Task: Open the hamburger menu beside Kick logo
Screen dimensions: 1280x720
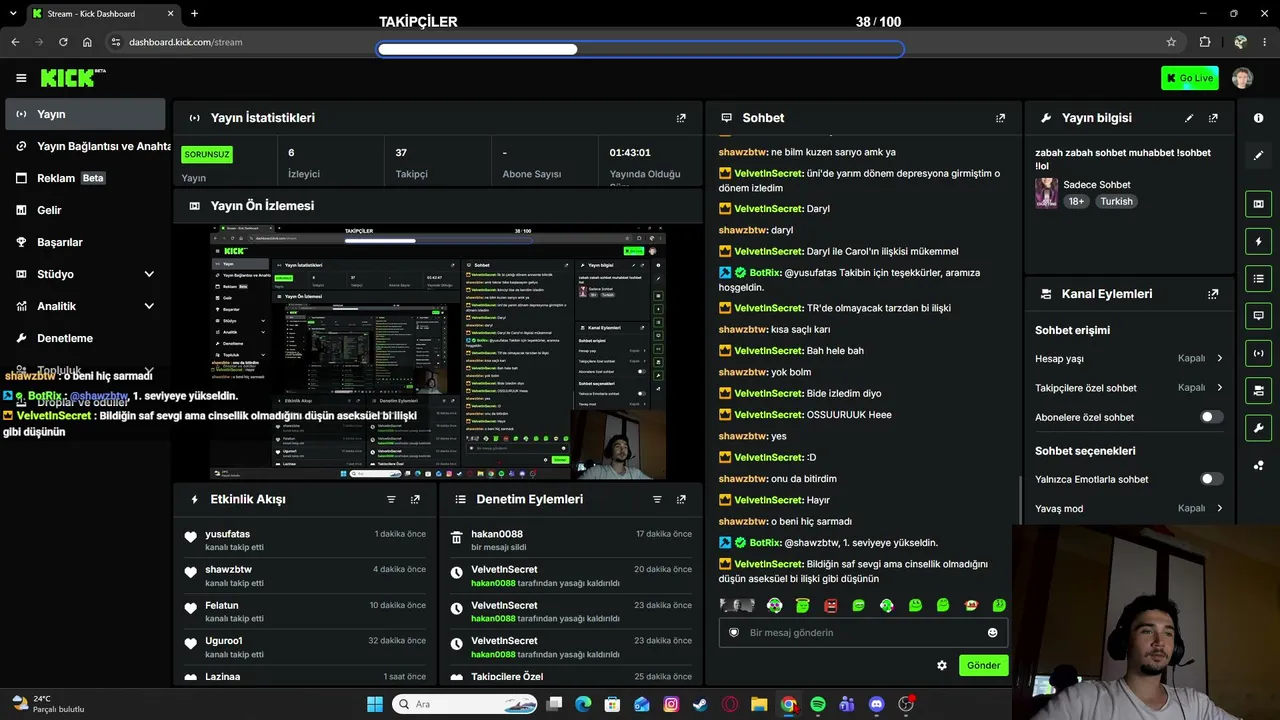Action: 21,78
